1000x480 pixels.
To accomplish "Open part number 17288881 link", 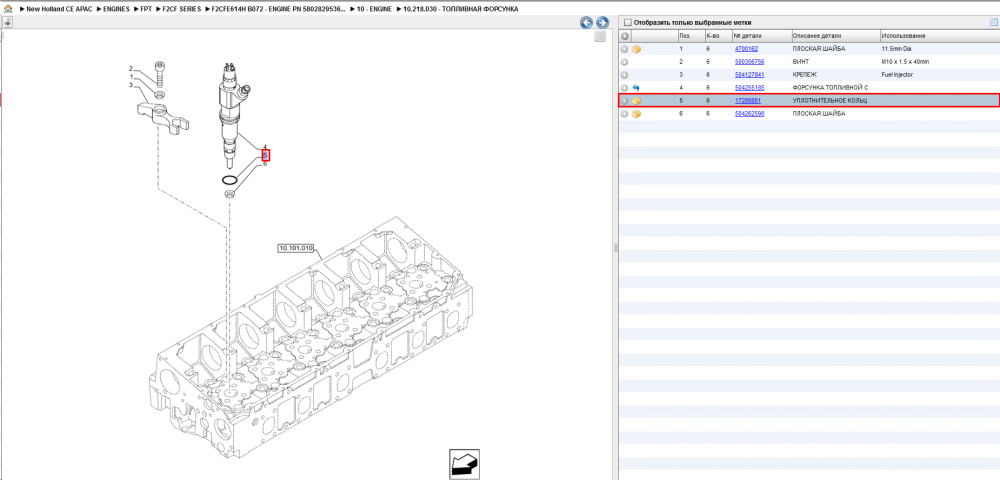I will pos(748,101).
